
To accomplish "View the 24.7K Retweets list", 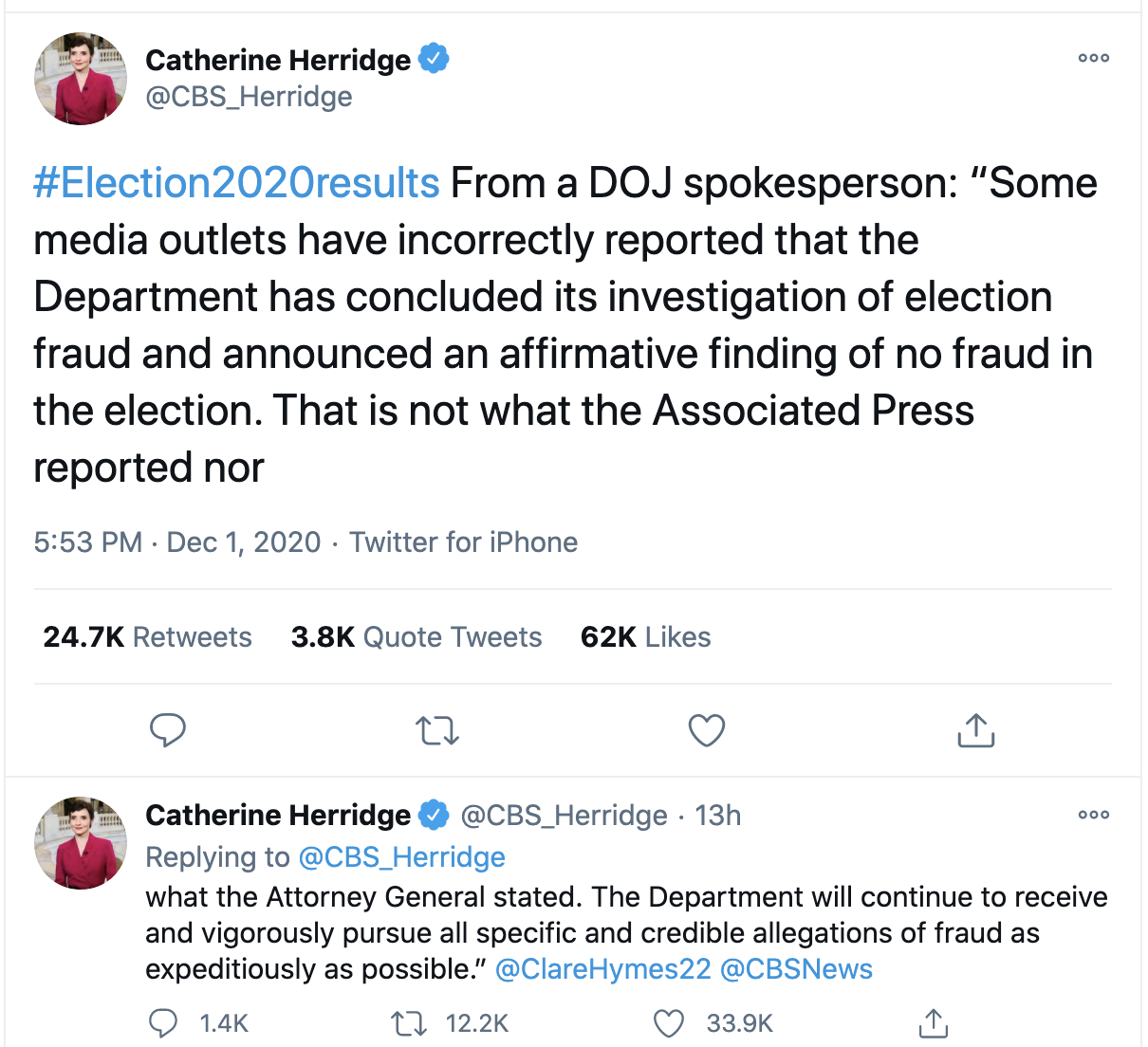I will click(x=147, y=637).
